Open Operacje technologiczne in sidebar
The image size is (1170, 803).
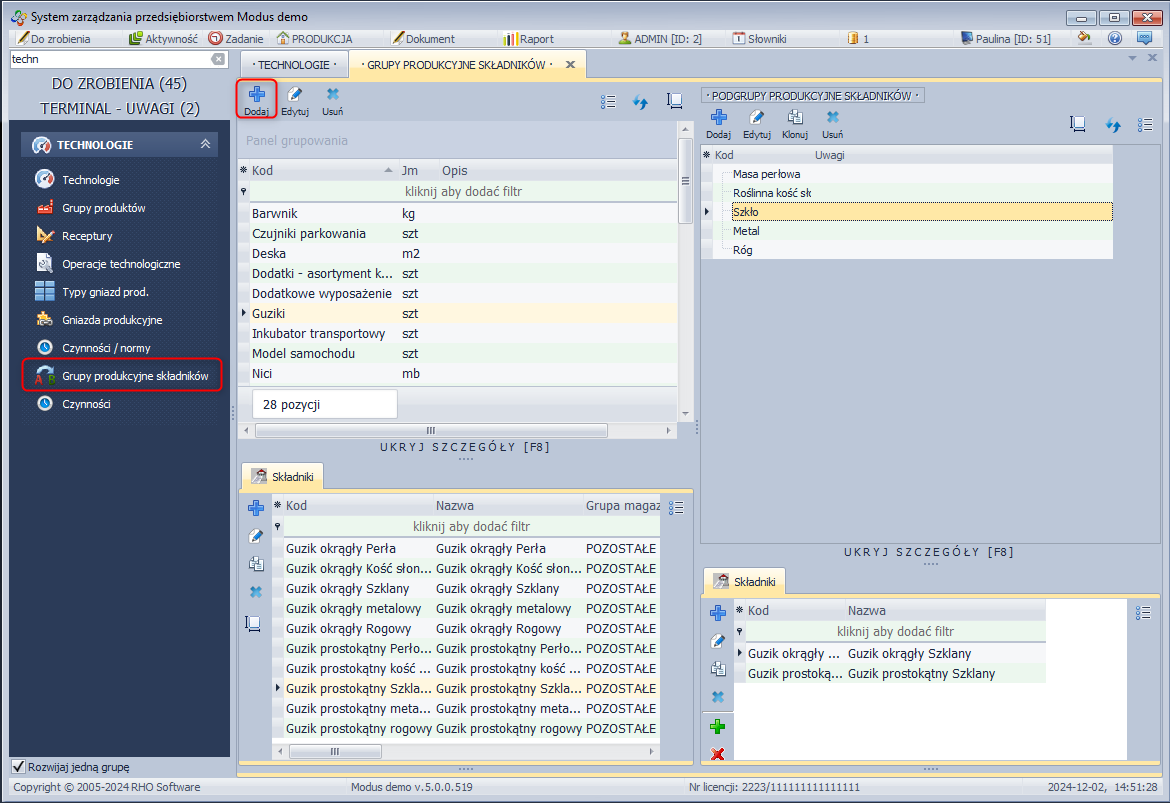click(x=121, y=264)
